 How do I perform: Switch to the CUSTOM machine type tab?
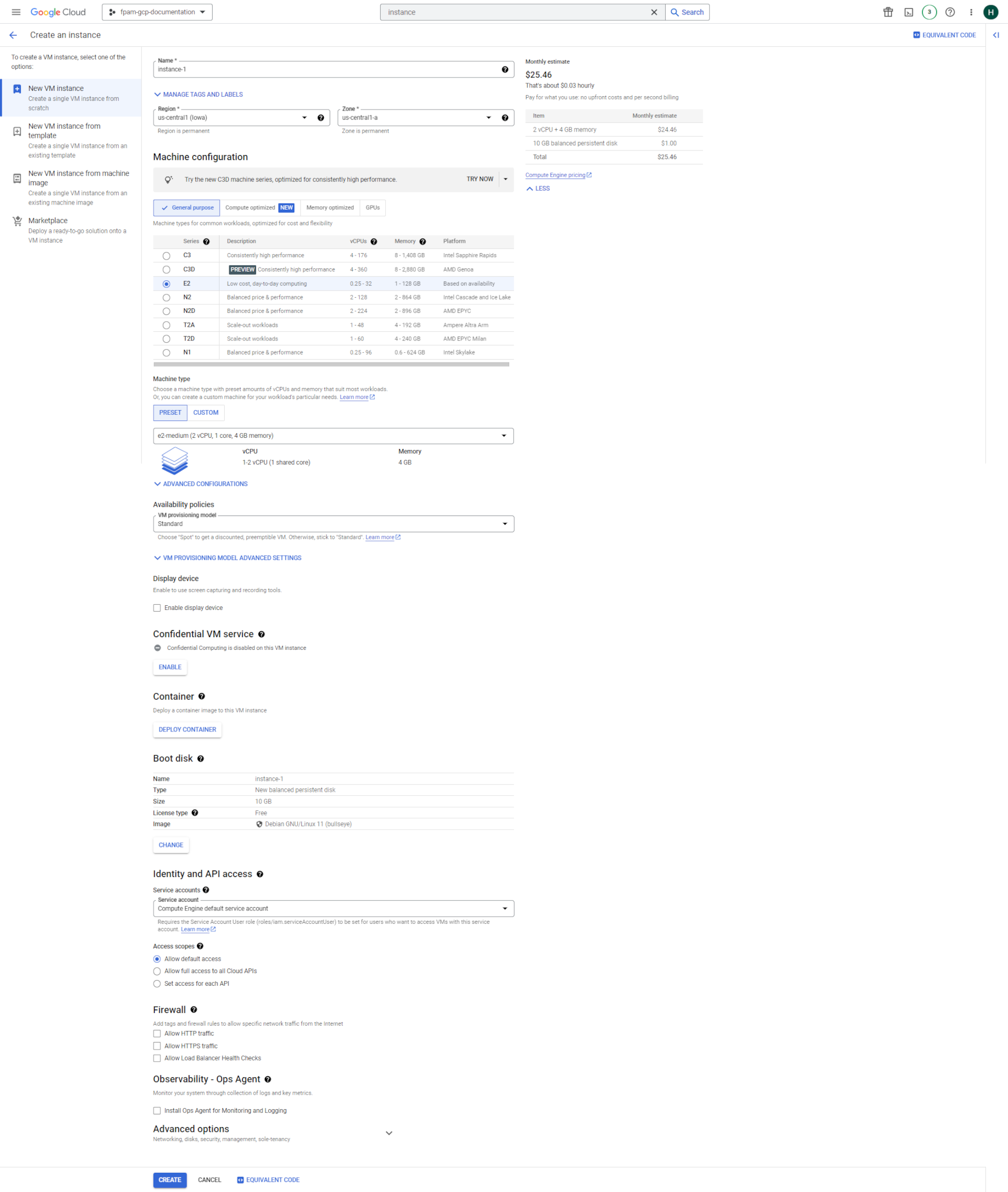click(x=206, y=412)
